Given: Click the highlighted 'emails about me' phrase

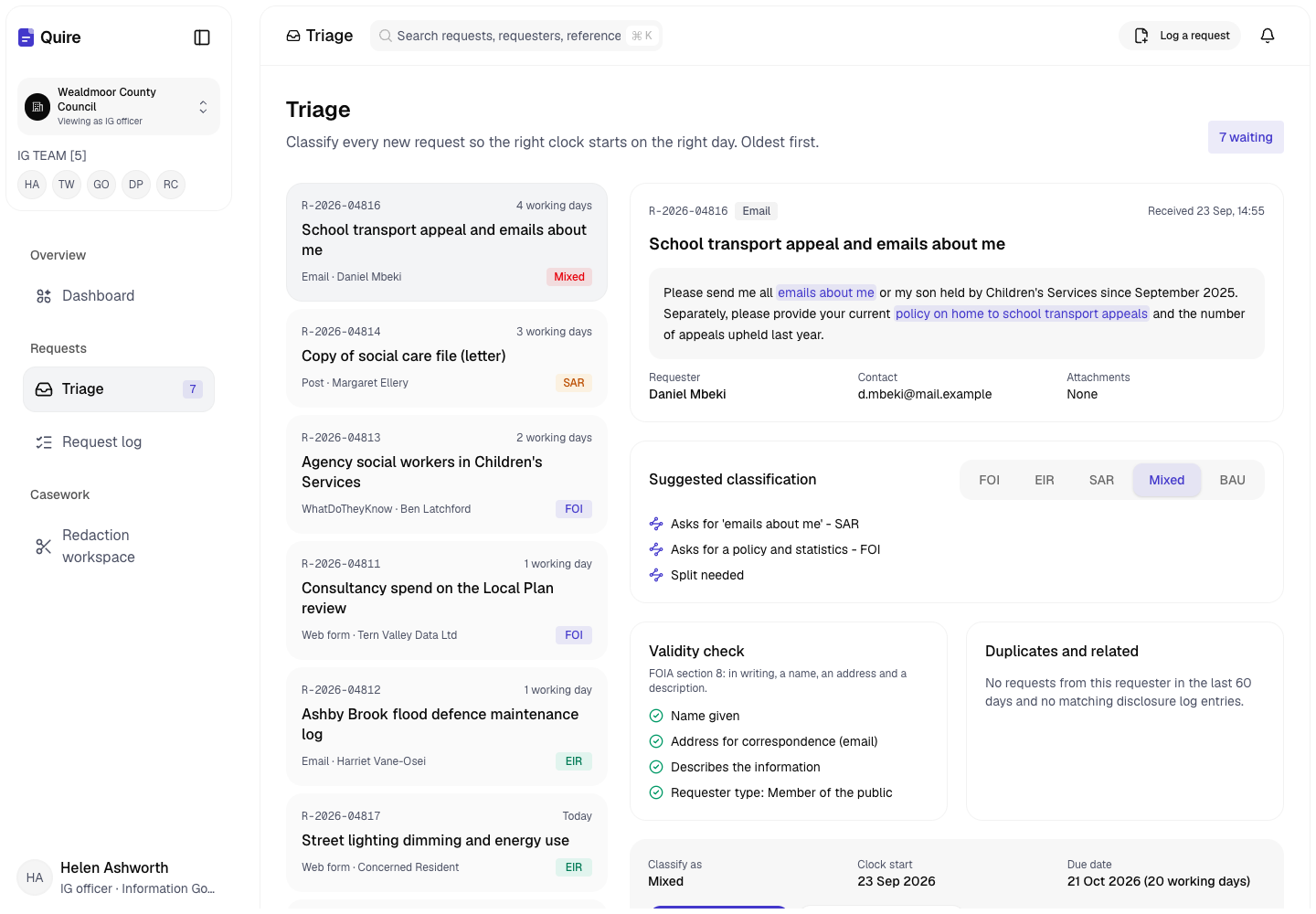Looking at the screenshot, I should coord(826,292).
